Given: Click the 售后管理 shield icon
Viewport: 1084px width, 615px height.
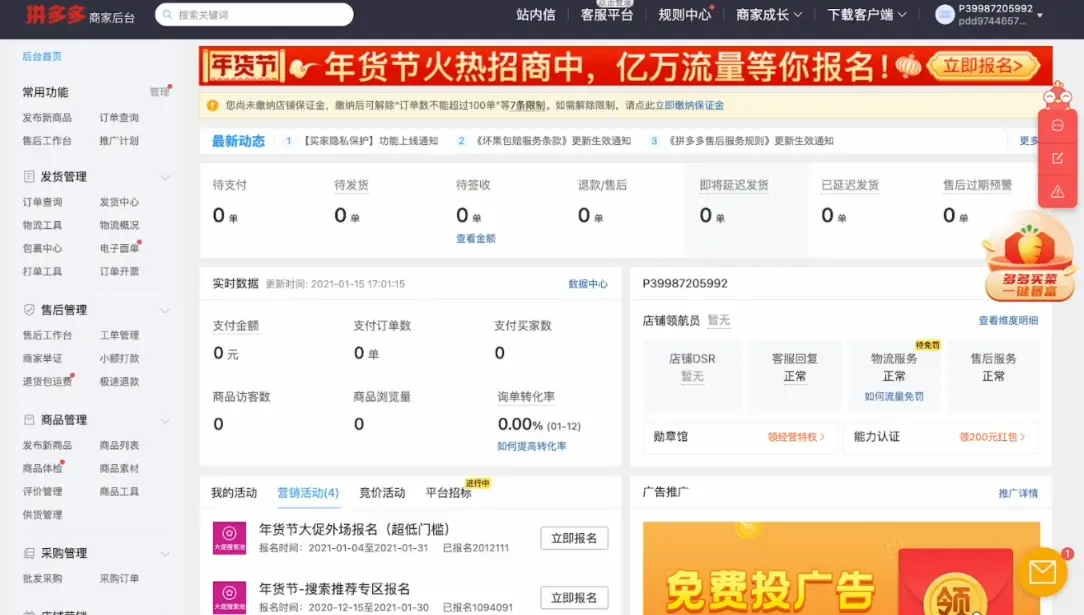Looking at the screenshot, I should tap(29, 310).
